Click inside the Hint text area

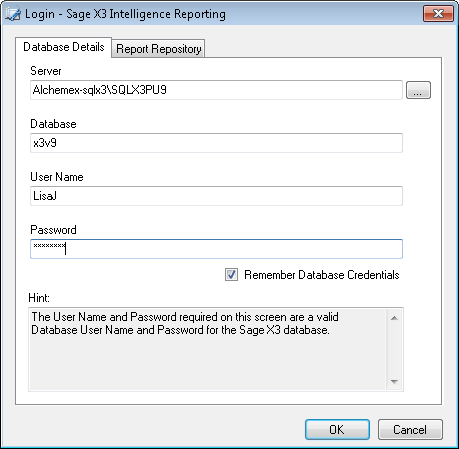click(208, 349)
